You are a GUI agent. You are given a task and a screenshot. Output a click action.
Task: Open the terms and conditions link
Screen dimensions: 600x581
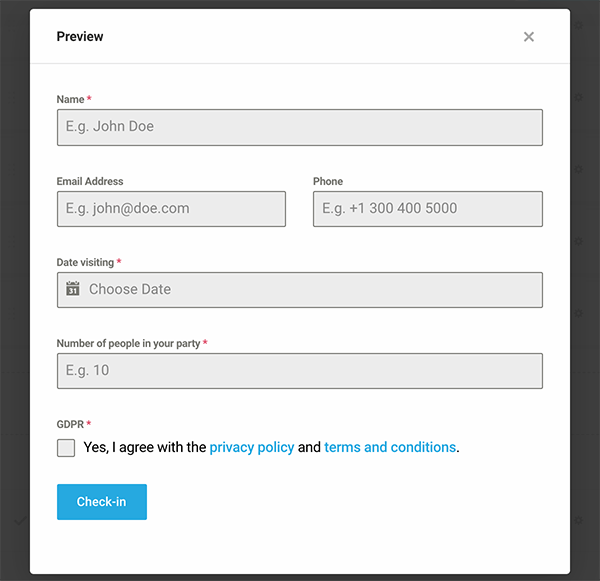pyautogui.click(x=390, y=447)
